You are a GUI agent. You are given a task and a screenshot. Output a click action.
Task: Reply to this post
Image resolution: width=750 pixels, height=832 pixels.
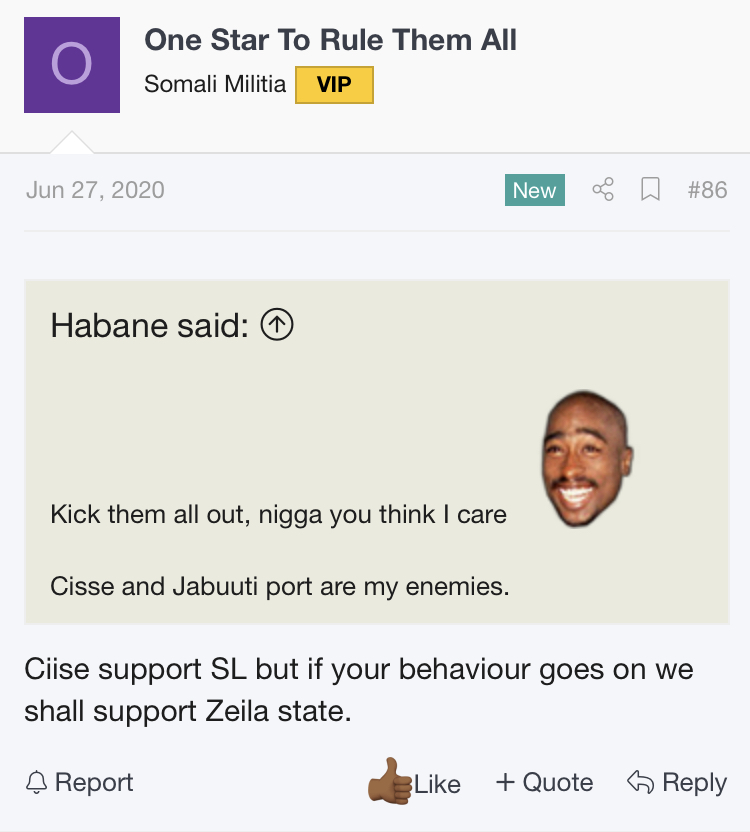pyautogui.click(x=692, y=782)
